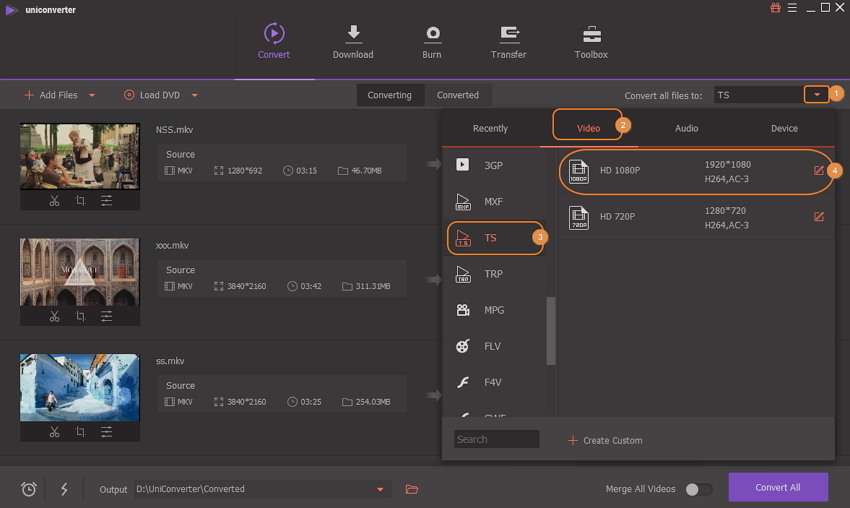Switch to the Device tab

[x=784, y=128]
